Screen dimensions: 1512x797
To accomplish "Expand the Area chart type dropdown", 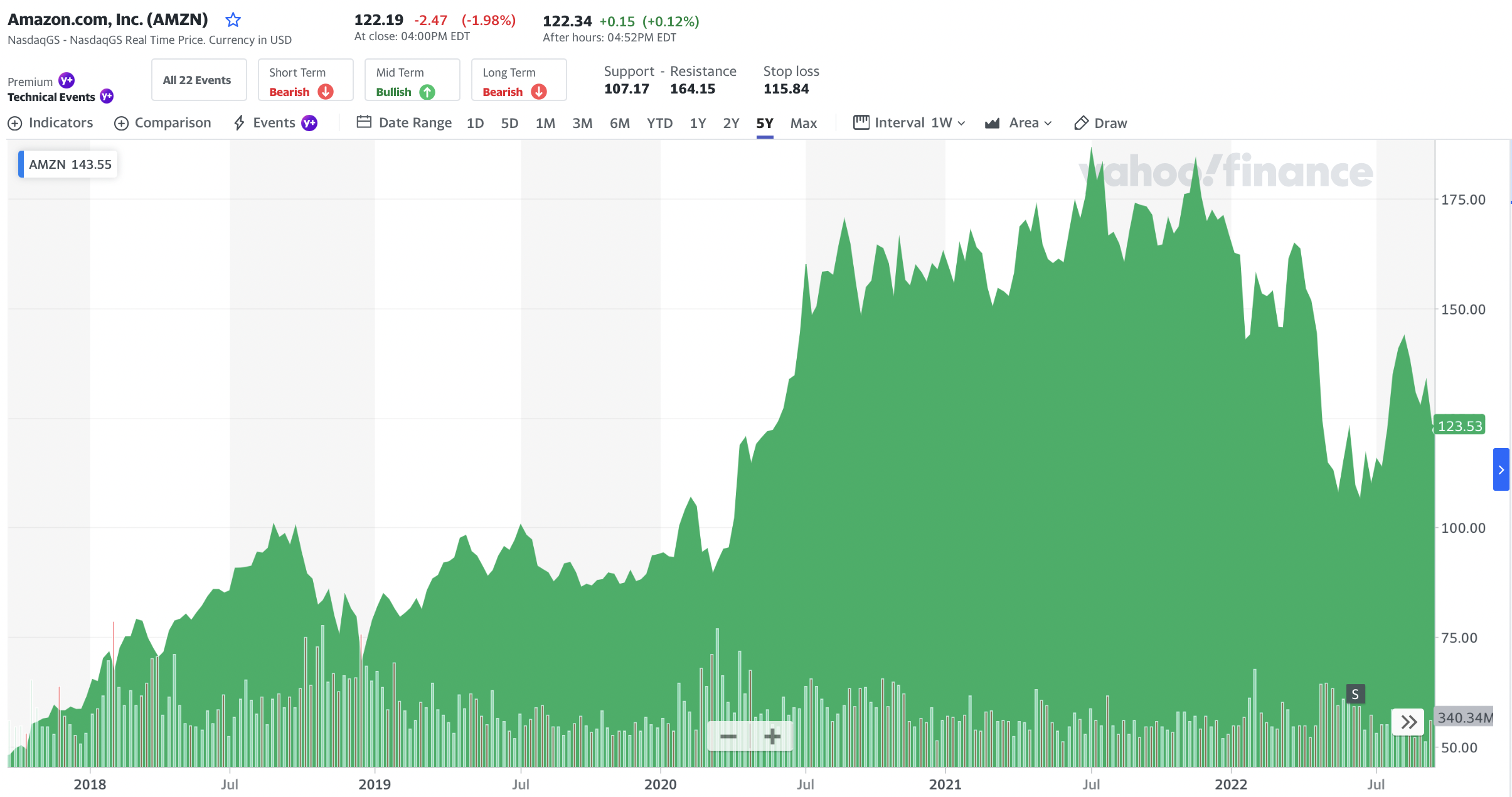I will click(1018, 123).
